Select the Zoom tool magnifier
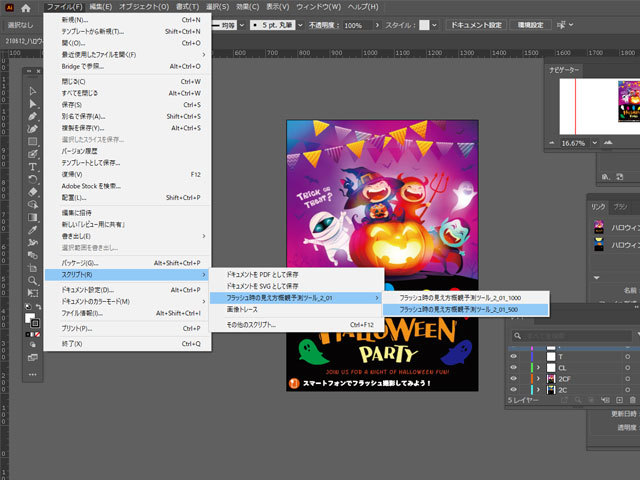Image resolution: width=640 pixels, height=480 pixels. tap(33, 281)
